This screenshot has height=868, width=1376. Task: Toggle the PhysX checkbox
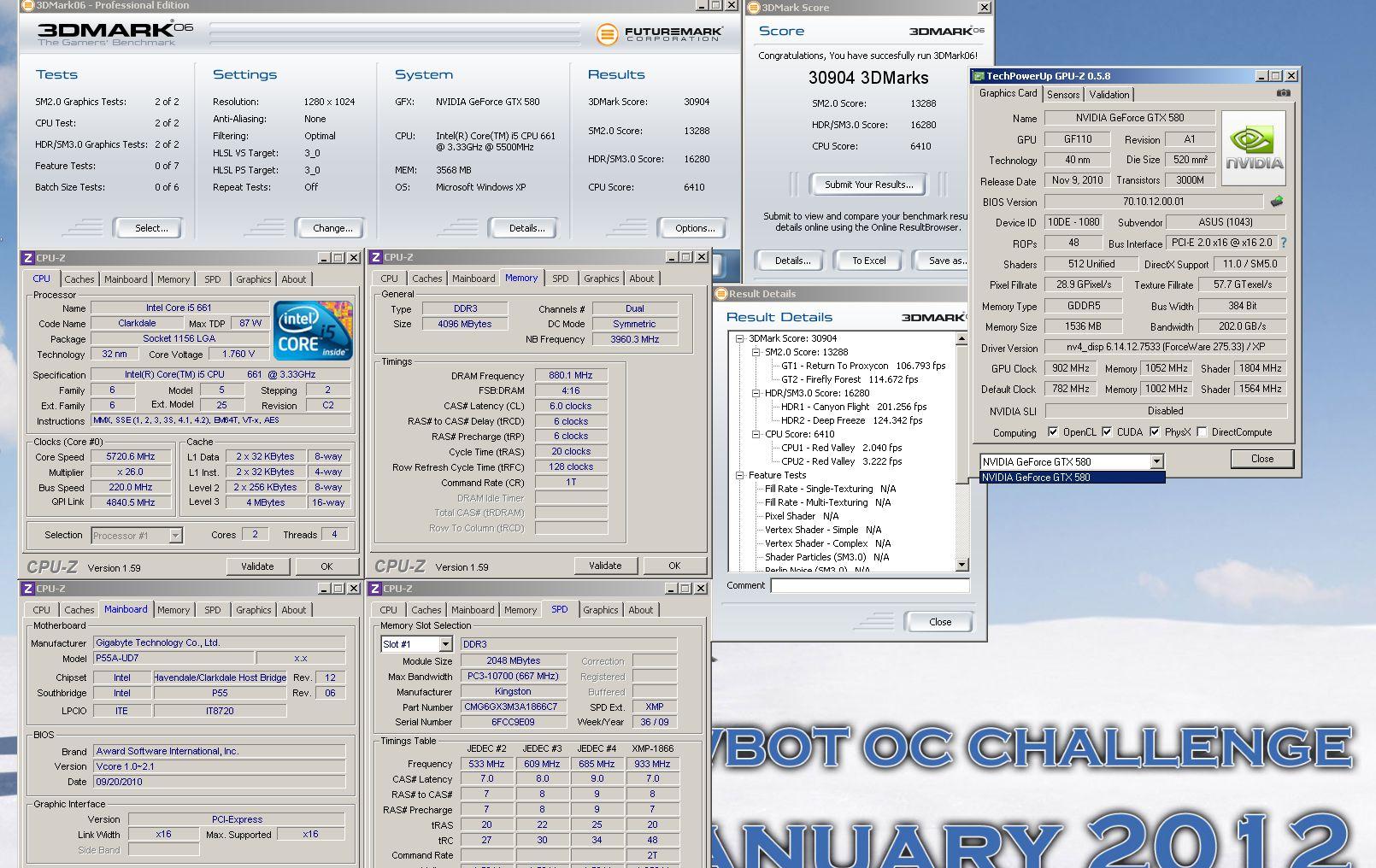[1155, 431]
